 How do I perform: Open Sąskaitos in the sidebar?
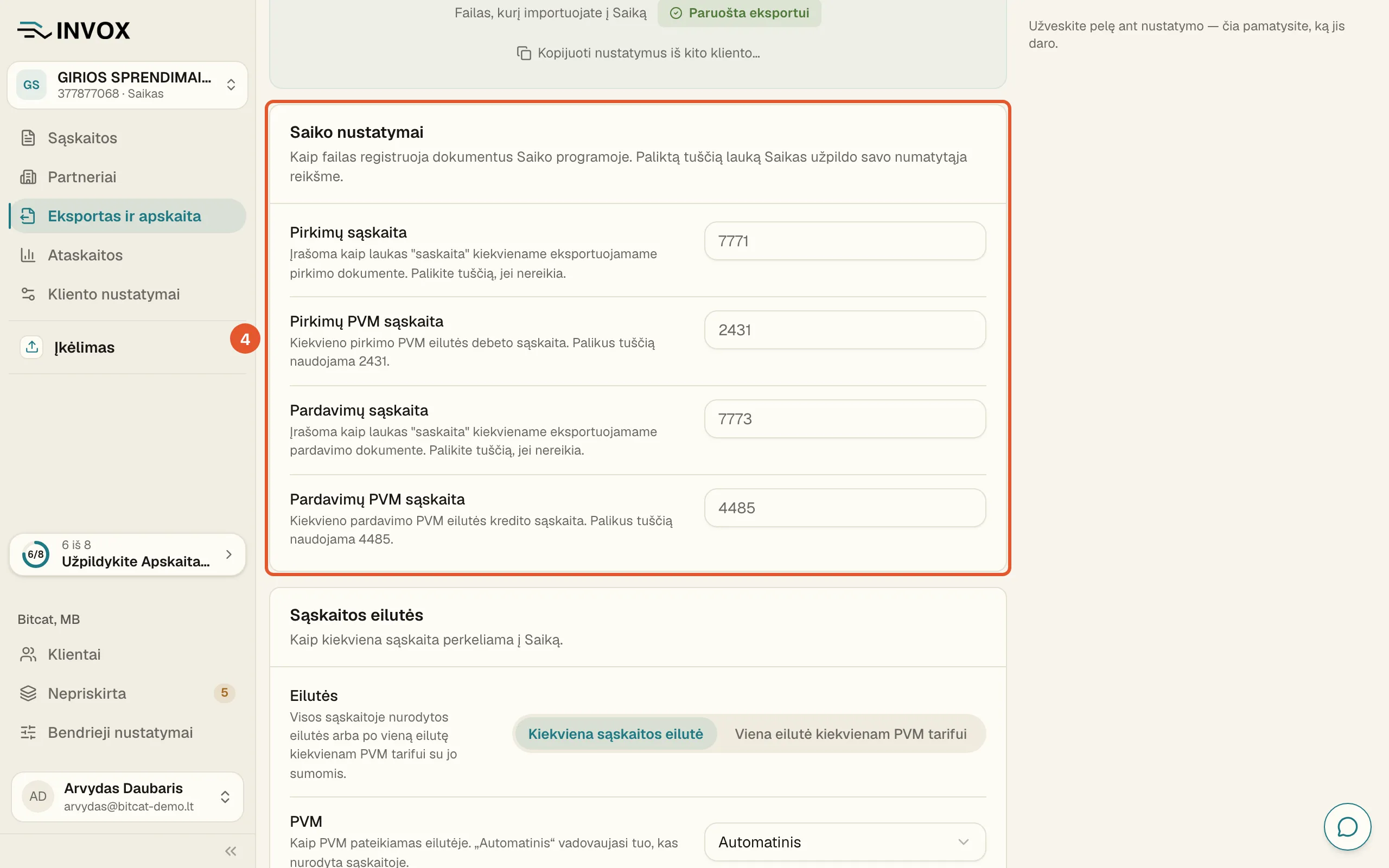click(x=128, y=138)
